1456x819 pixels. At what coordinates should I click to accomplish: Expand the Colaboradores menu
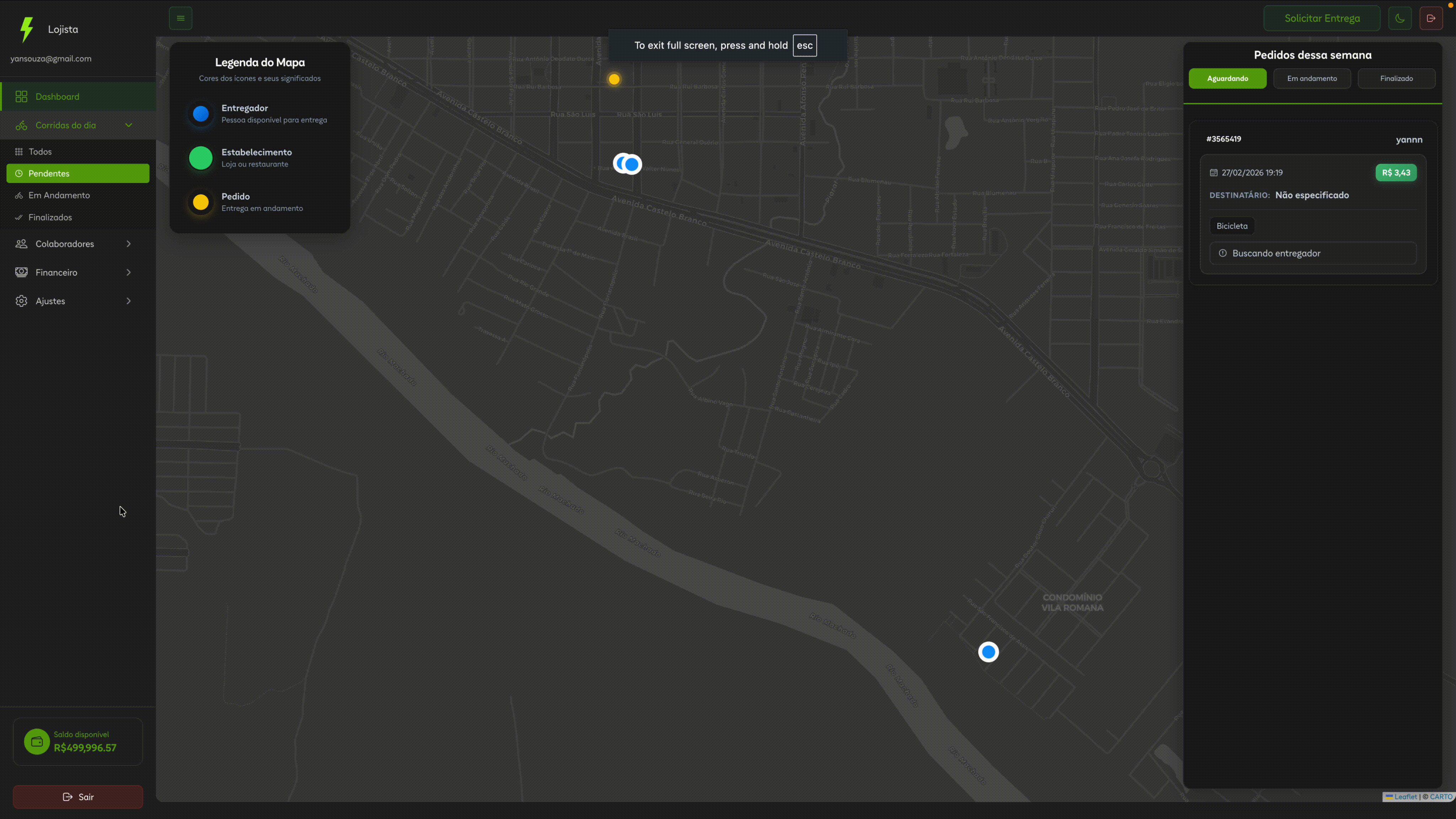(x=128, y=244)
